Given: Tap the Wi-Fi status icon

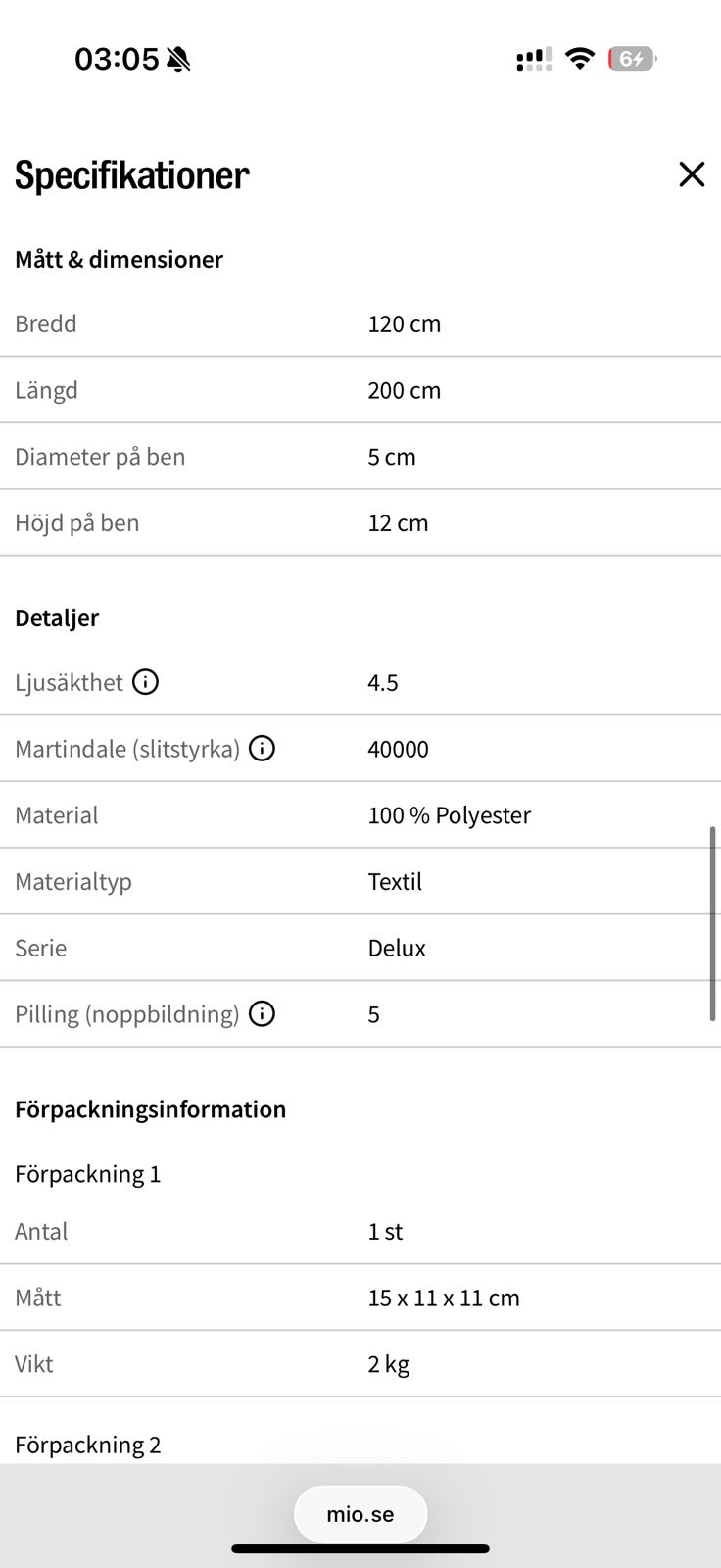Looking at the screenshot, I should click(580, 59).
